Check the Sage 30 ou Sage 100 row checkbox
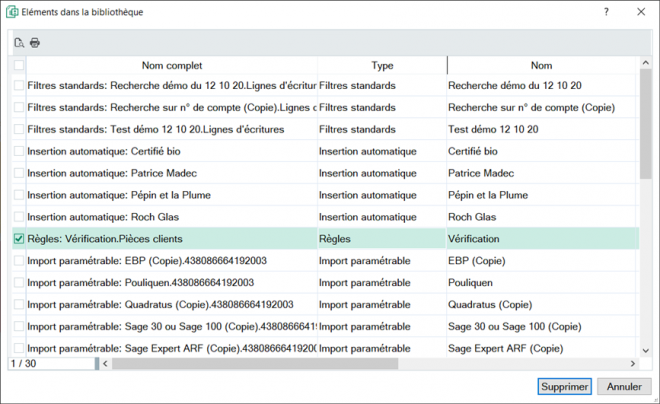The width and height of the screenshot is (660, 404). (x=19, y=326)
